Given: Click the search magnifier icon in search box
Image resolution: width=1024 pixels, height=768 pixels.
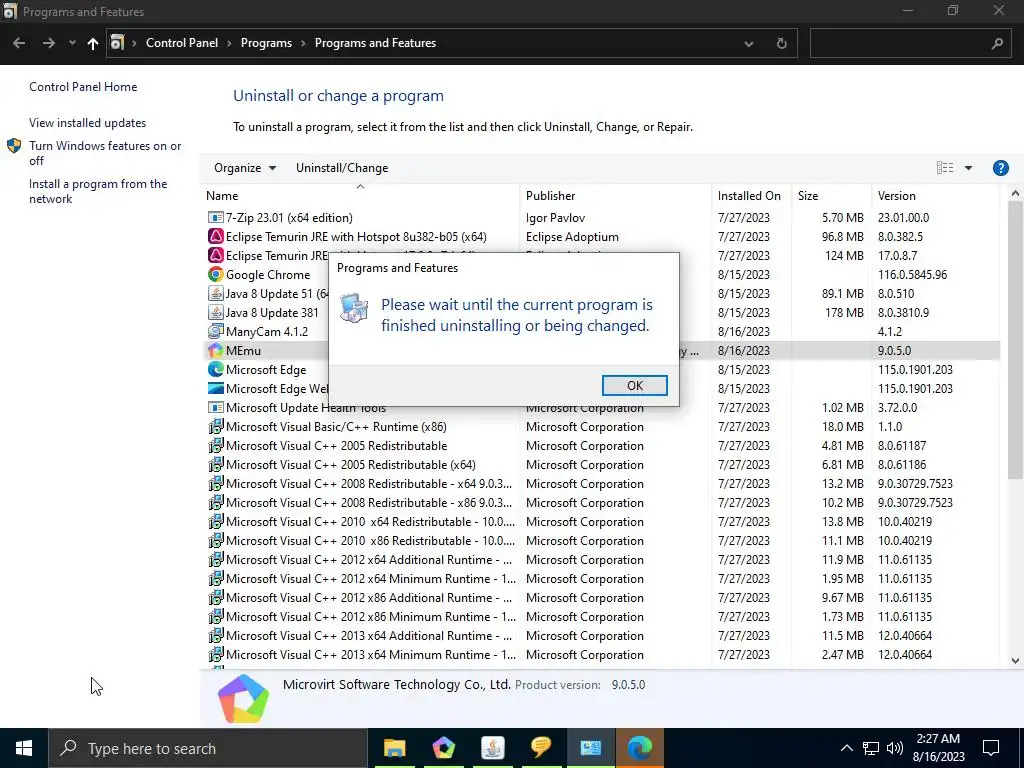Looking at the screenshot, I should point(997,43).
